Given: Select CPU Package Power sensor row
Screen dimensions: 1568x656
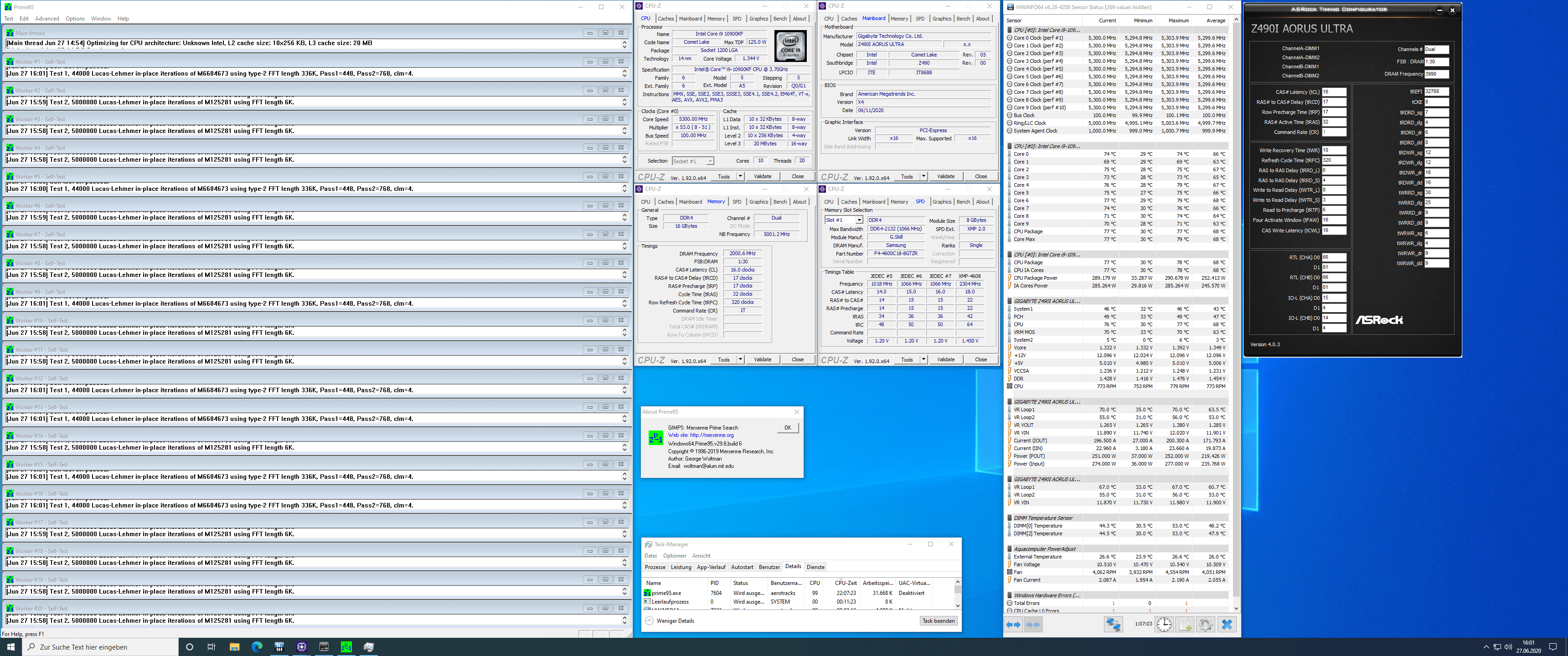Looking at the screenshot, I should [1118, 278].
